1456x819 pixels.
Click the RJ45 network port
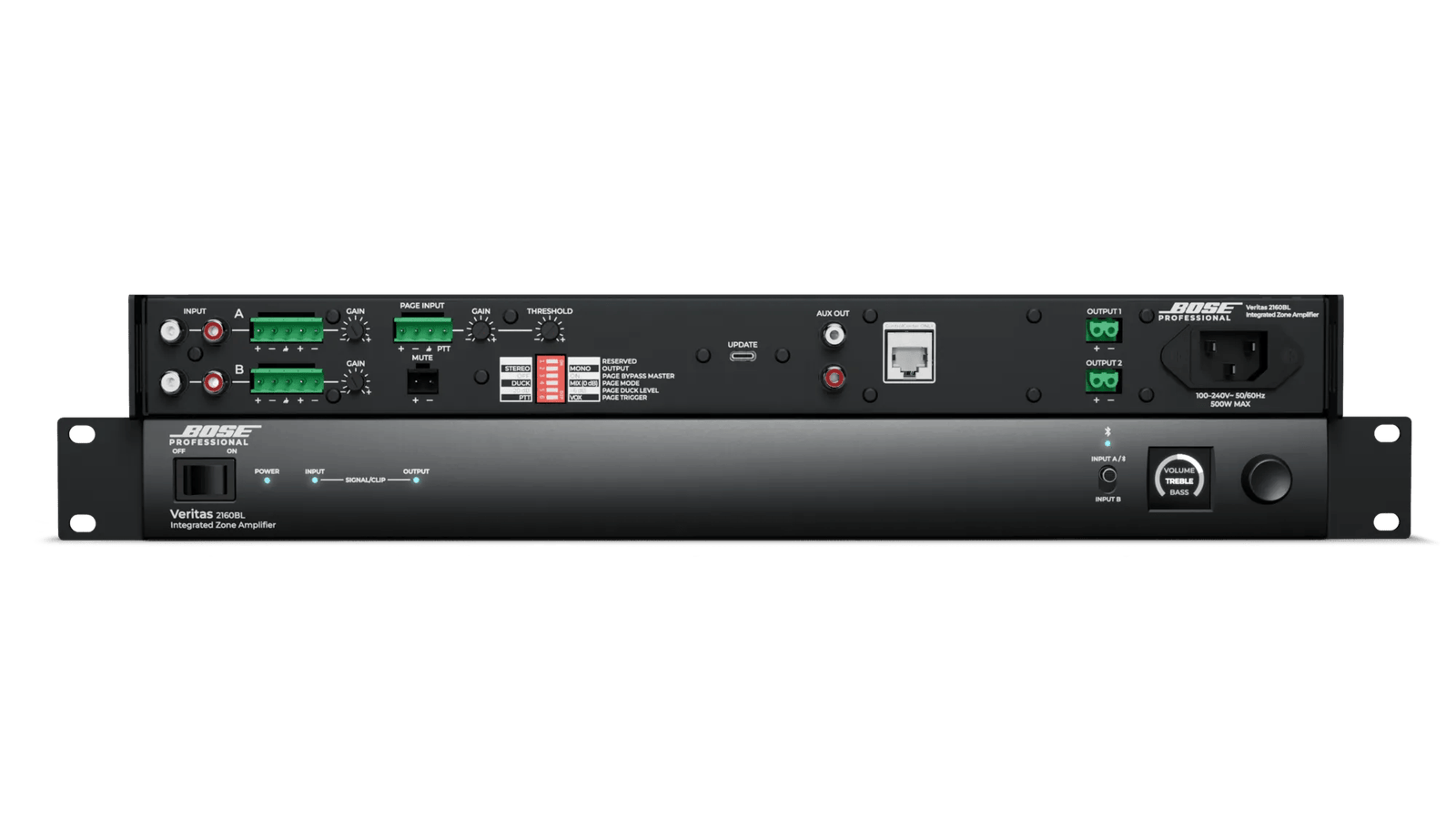909,353
